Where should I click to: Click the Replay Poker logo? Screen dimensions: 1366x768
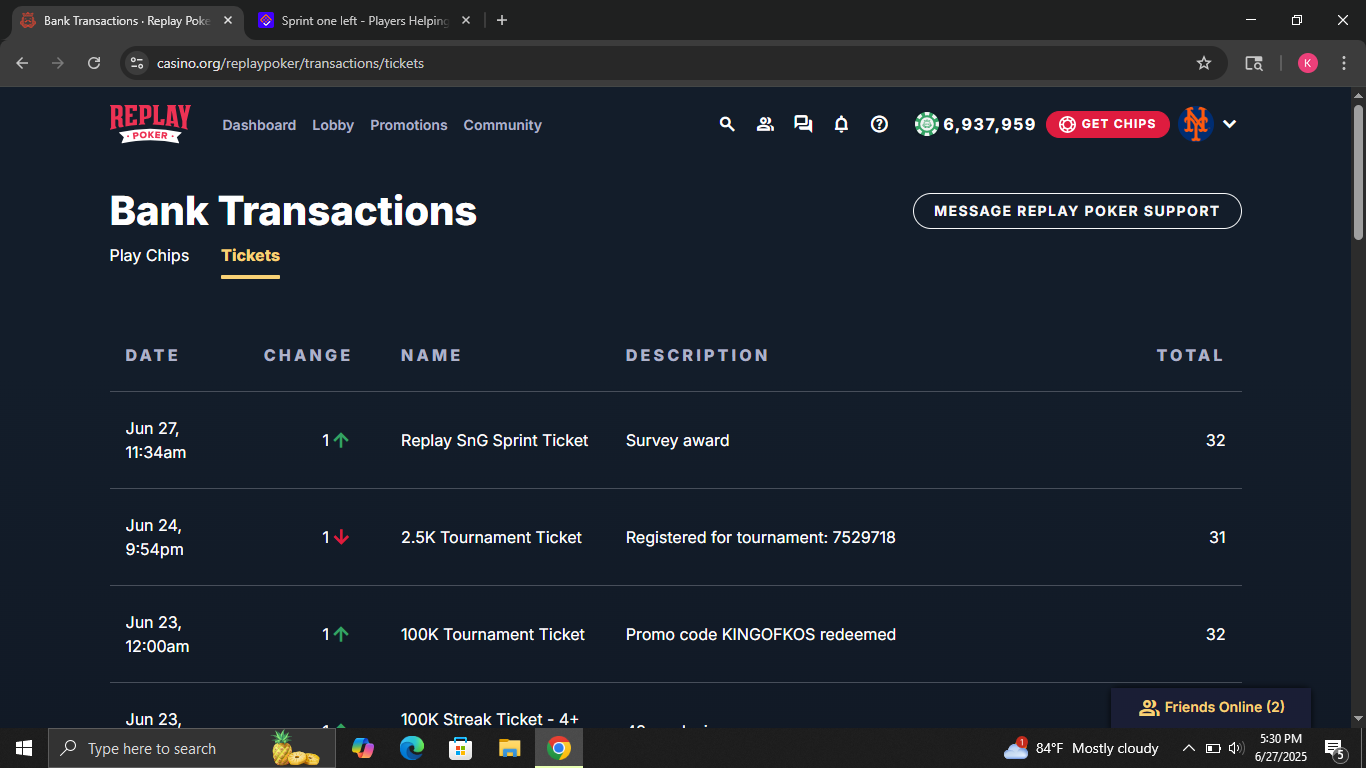tap(150, 124)
